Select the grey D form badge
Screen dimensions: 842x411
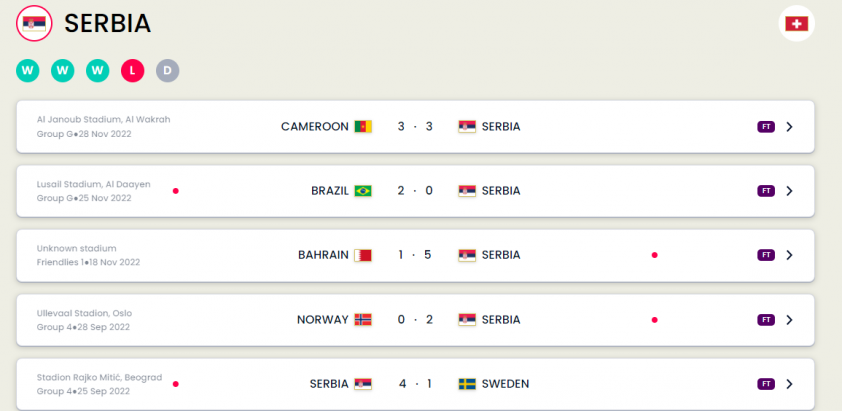click(x=168, y=70)
